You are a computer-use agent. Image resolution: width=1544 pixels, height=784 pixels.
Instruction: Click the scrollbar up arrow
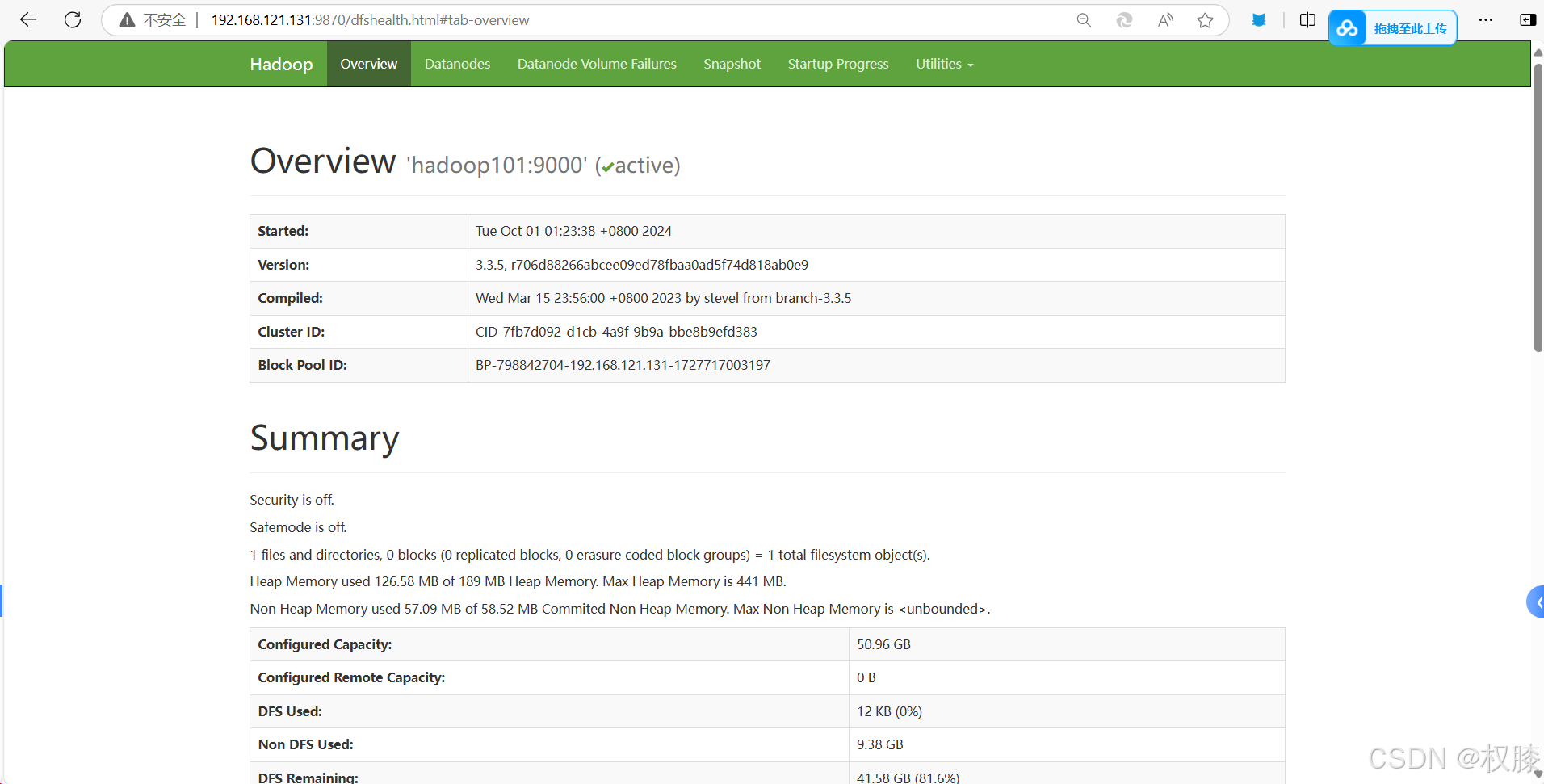tap(1538, 52)
